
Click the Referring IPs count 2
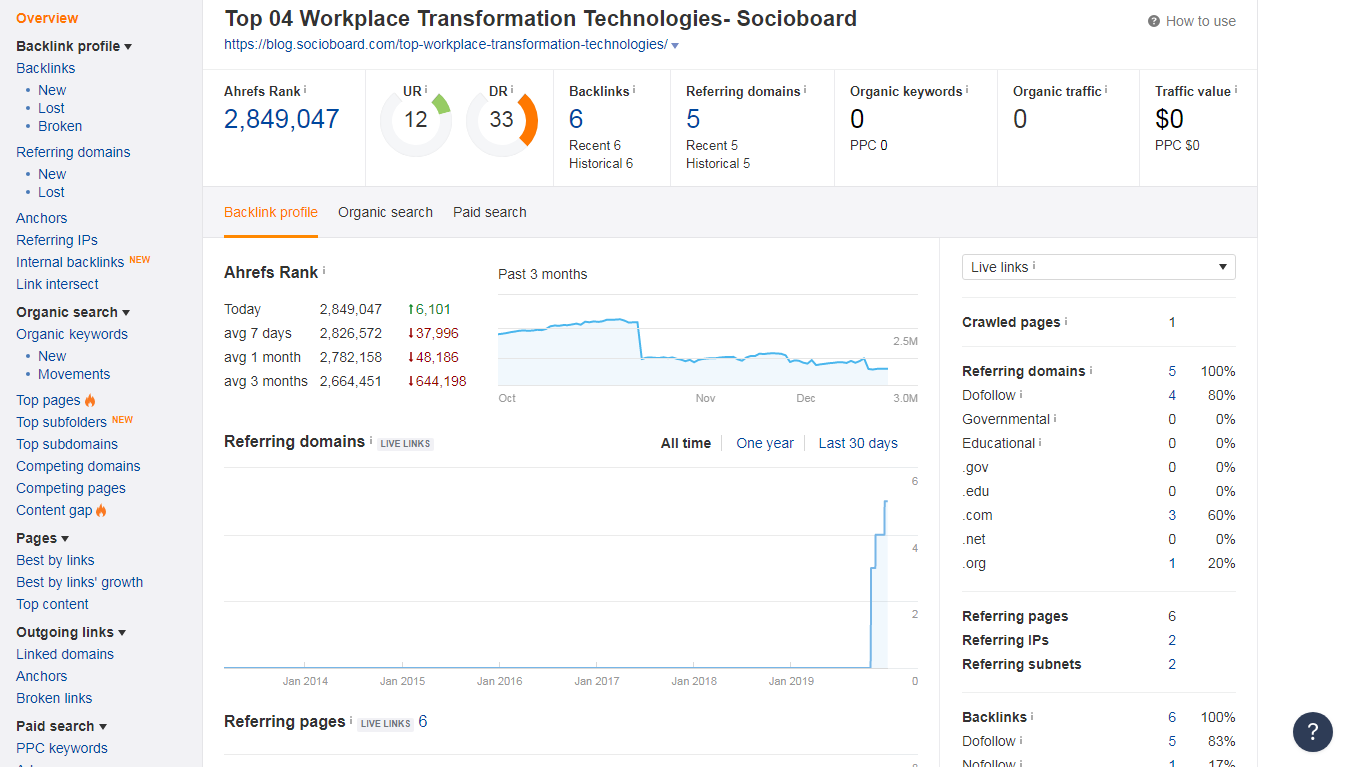(1172, 640)
